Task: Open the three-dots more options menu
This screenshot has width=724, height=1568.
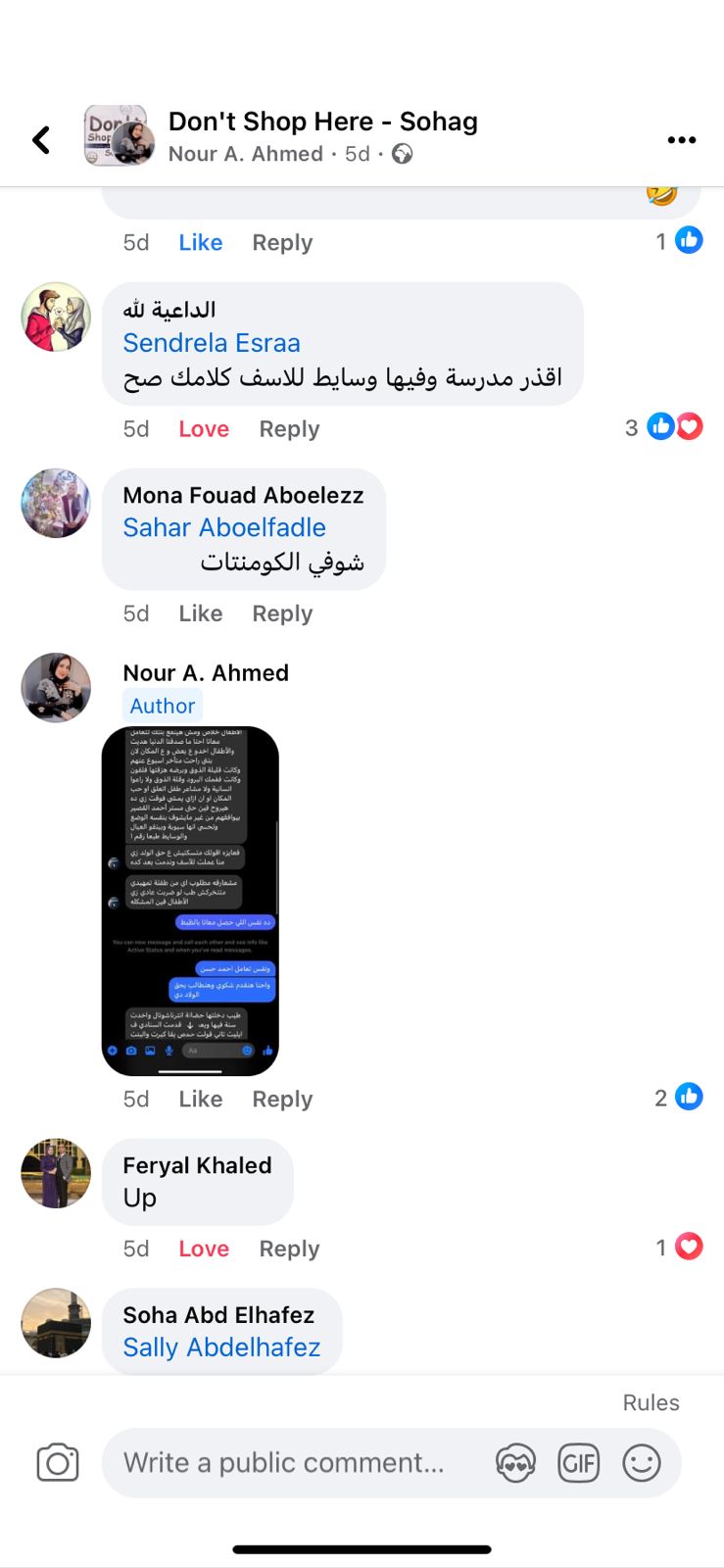Action: click(681, 140)
